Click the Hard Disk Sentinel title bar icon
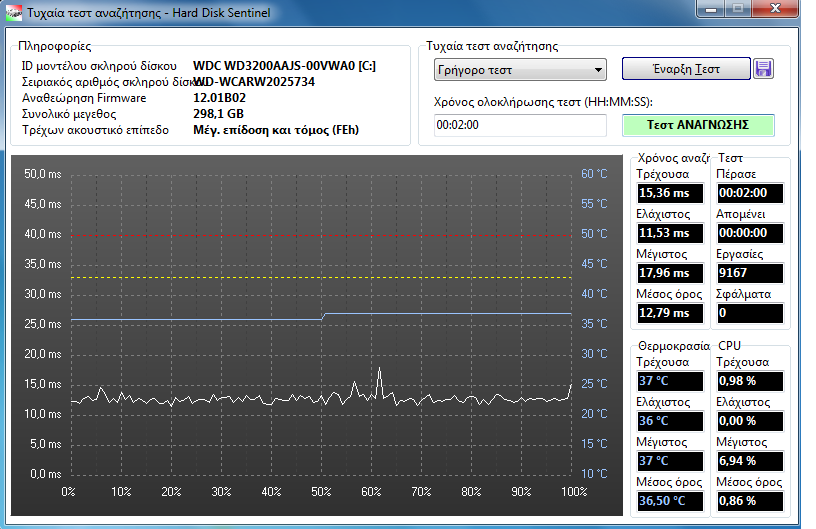The height and width of the screenshot is (529, 816). click(x=14, y=12)
